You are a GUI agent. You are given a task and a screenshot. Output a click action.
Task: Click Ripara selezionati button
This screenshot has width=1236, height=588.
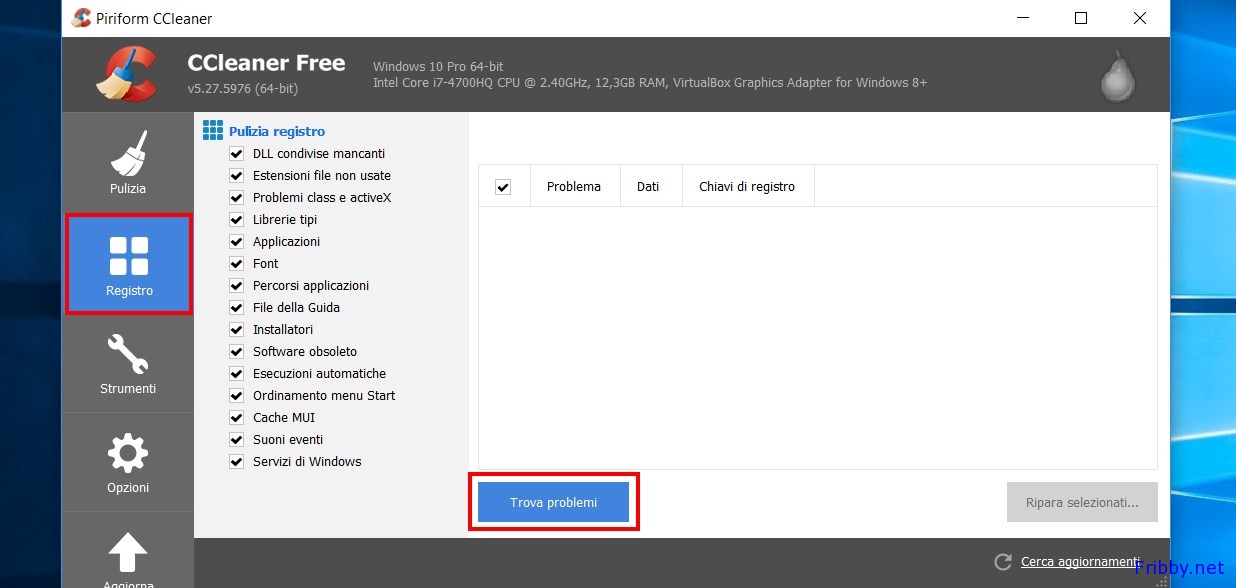coord(1082,502)
